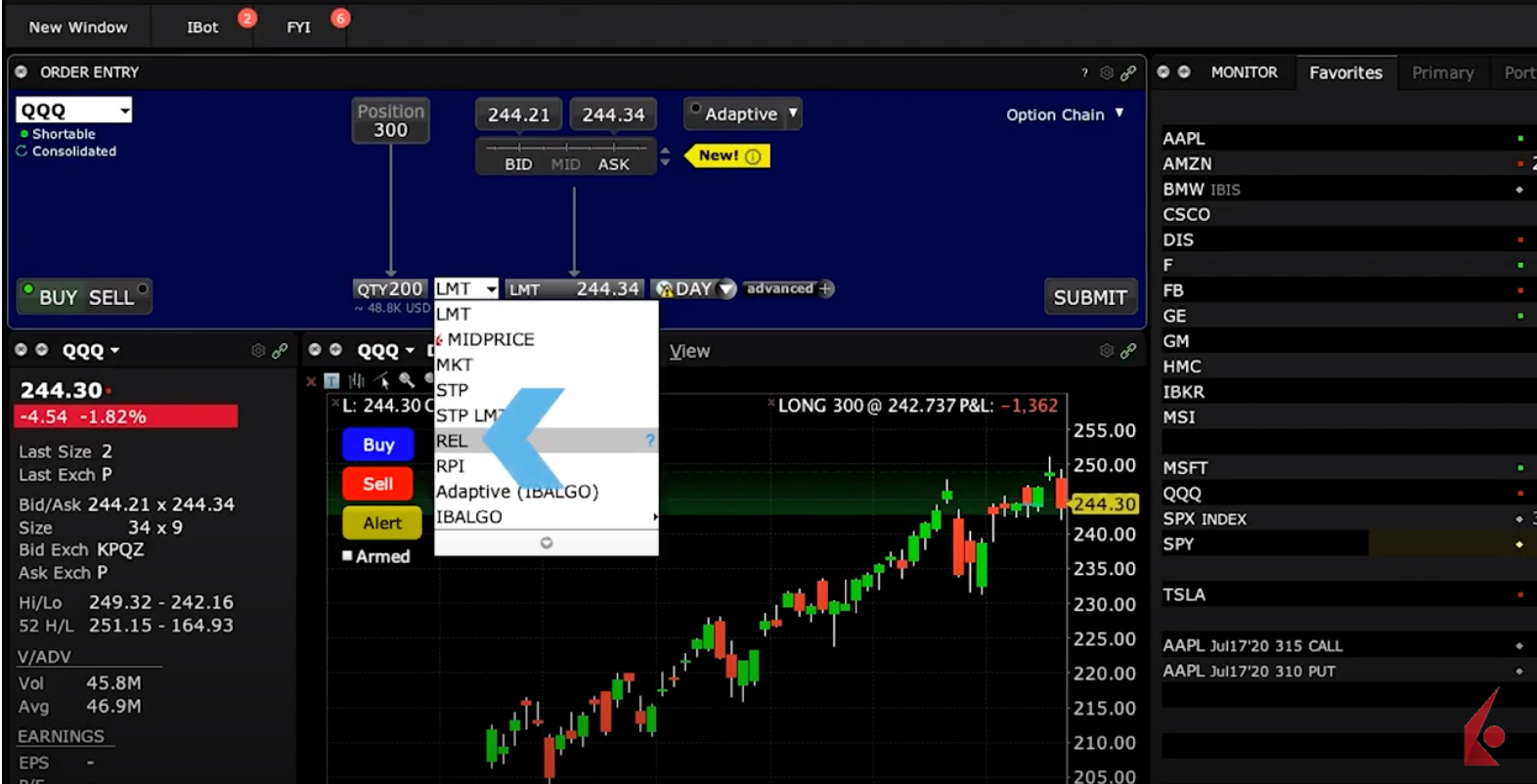This screenshot has height=784, width=1537.
Task: Click the info icon on New! tag
Action: [753, 156]
